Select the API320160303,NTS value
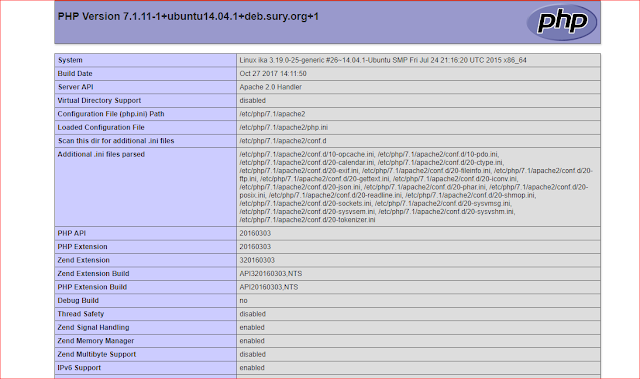 click(271, 274)
